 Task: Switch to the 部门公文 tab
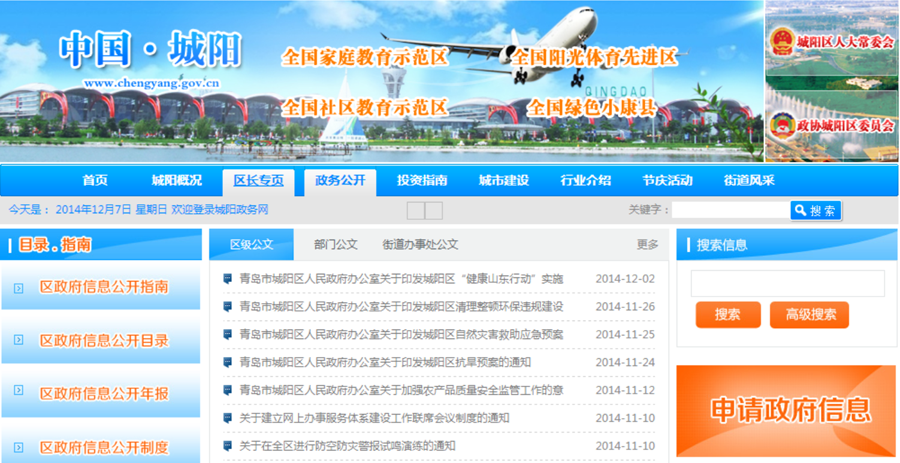(x=335, y=245)
